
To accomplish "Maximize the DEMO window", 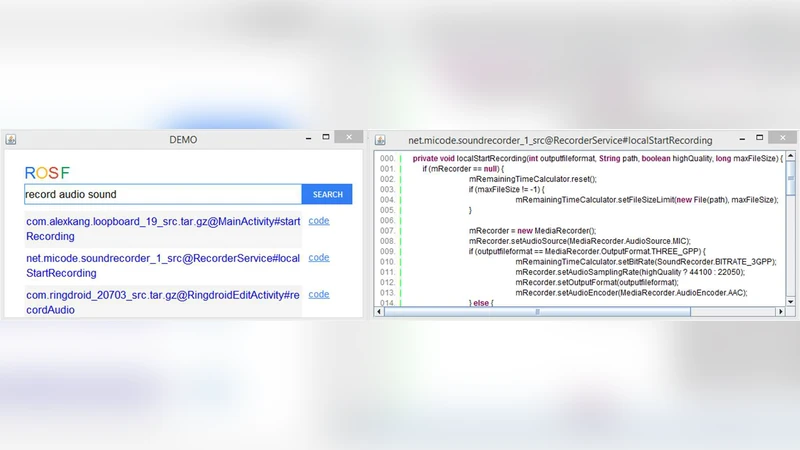I will [x=326, y=137].
